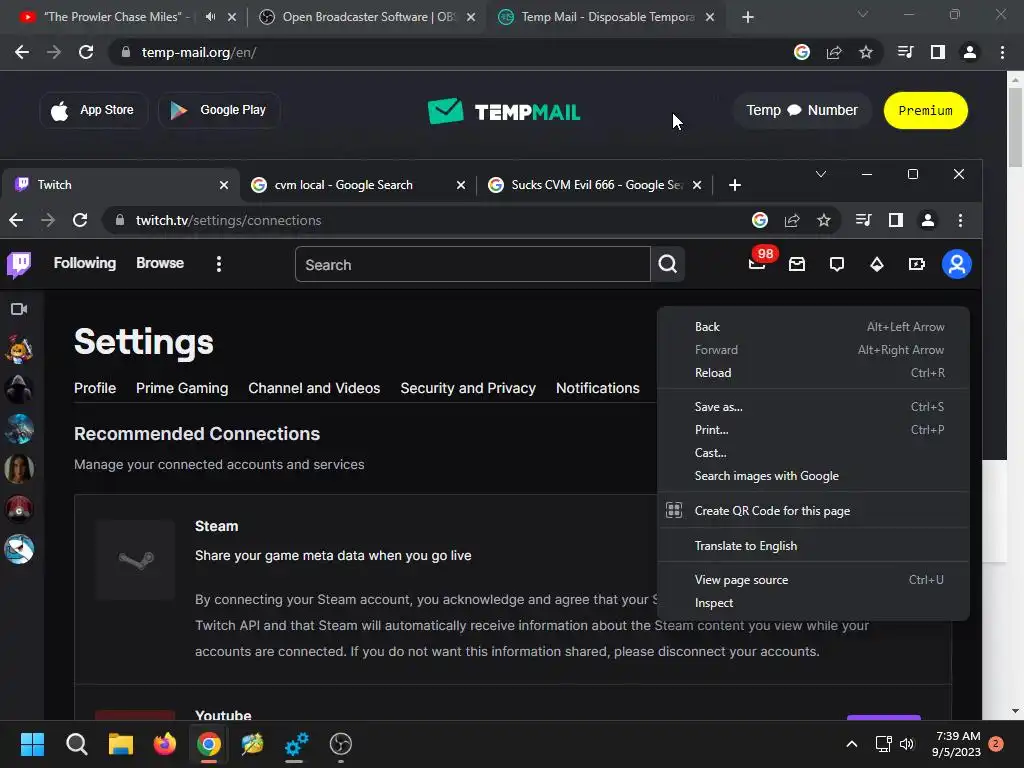
Task: Choose Translate to English in context menu
Action: 813,546
